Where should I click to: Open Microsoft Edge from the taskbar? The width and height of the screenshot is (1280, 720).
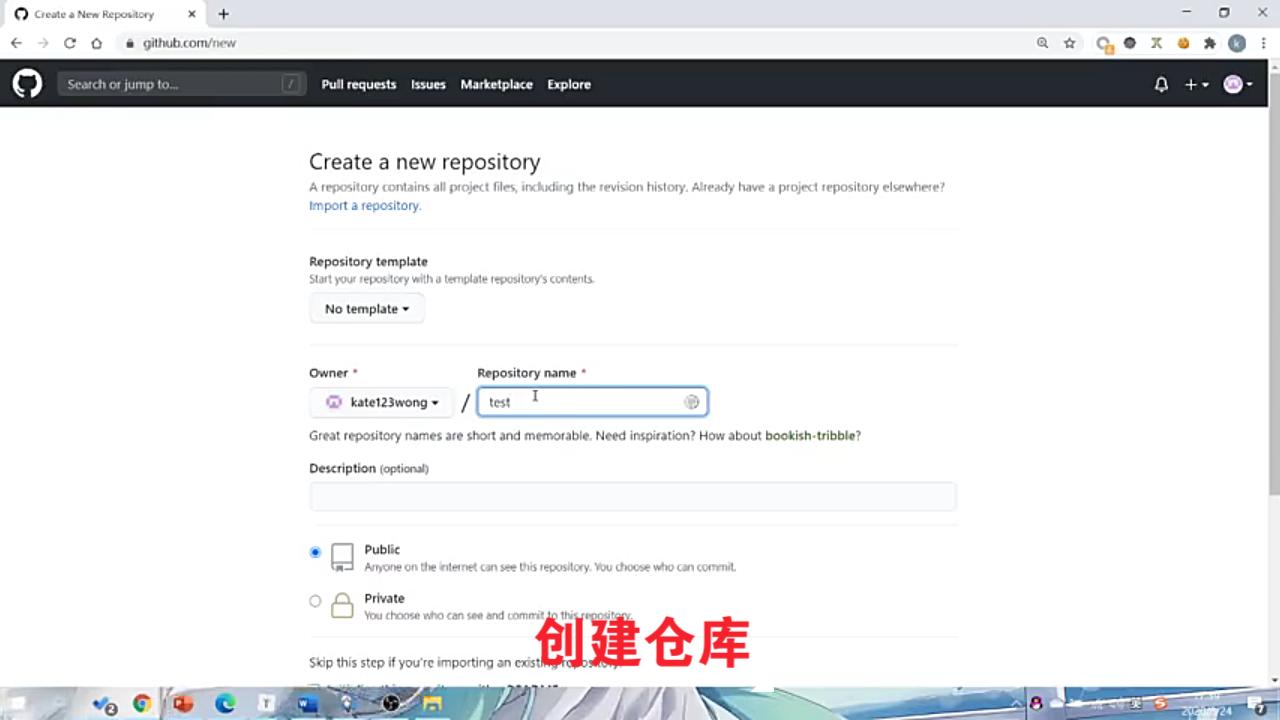point(225,704)
